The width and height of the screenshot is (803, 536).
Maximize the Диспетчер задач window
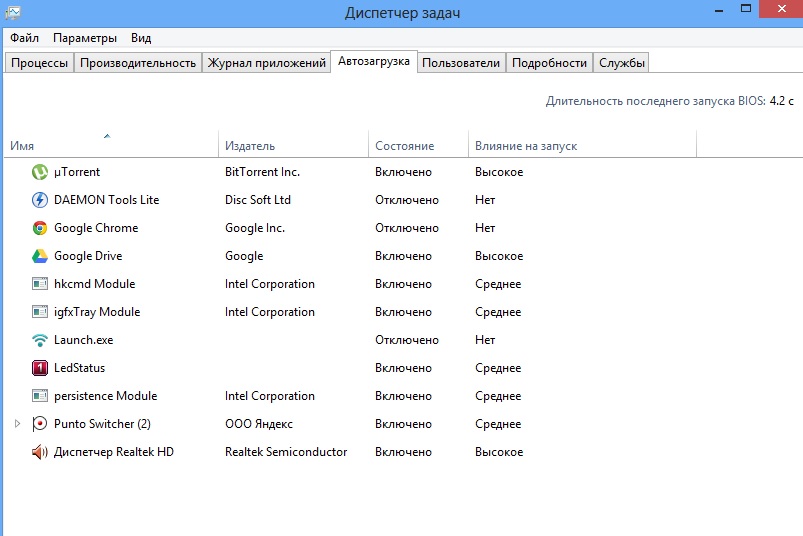point(746,9)
